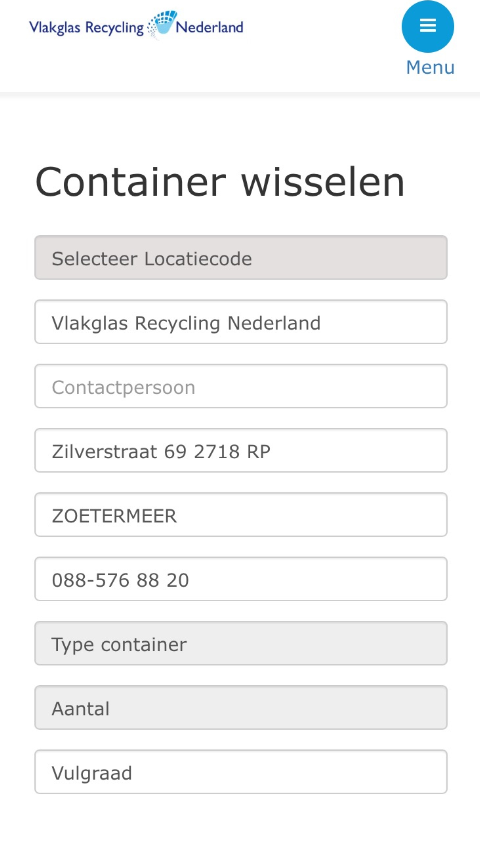The height and width of the screenshot is (851, 480).
Task: Click the 088-576 88 20 phone field
Action: pyautogui.click(x=241, y=579)
